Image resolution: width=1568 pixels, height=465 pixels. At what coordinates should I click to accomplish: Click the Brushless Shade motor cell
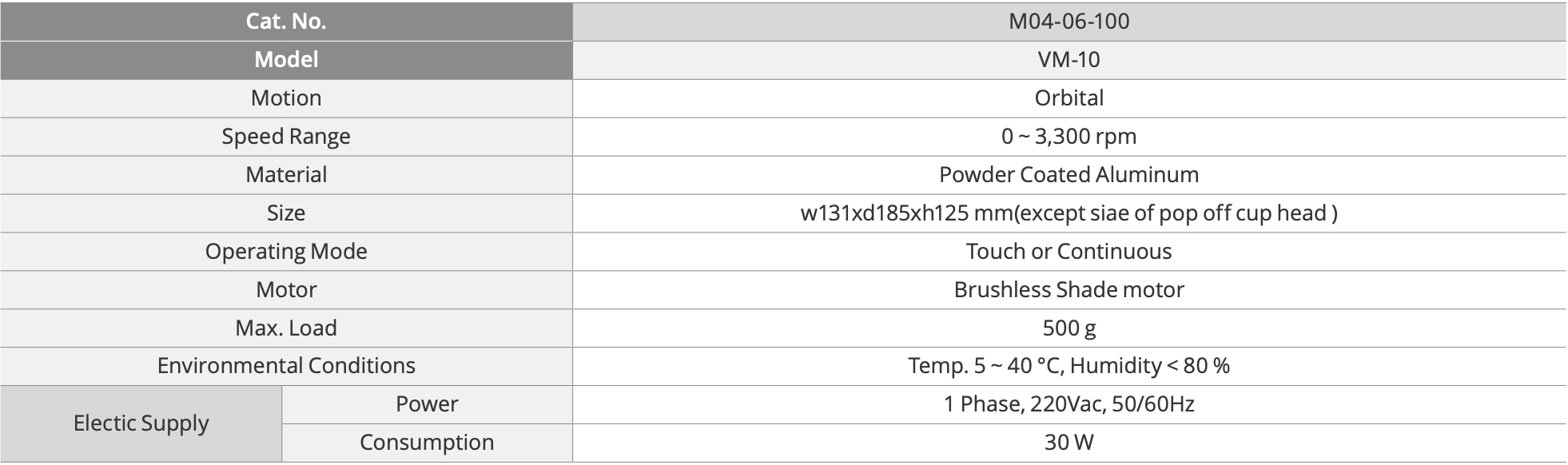coord(1069,290)
